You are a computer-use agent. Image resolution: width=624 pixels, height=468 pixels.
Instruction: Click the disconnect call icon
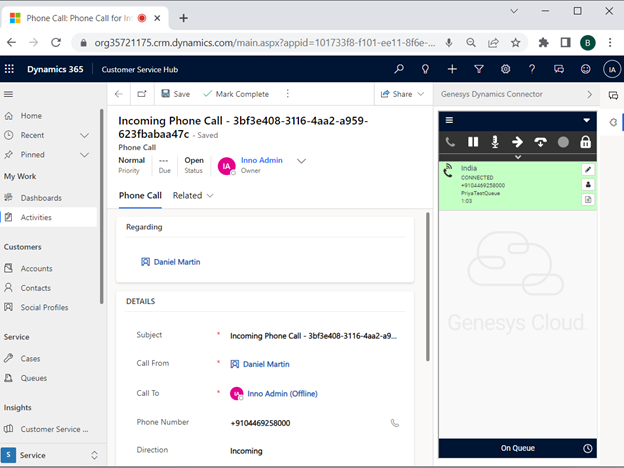tap(541, 142)
